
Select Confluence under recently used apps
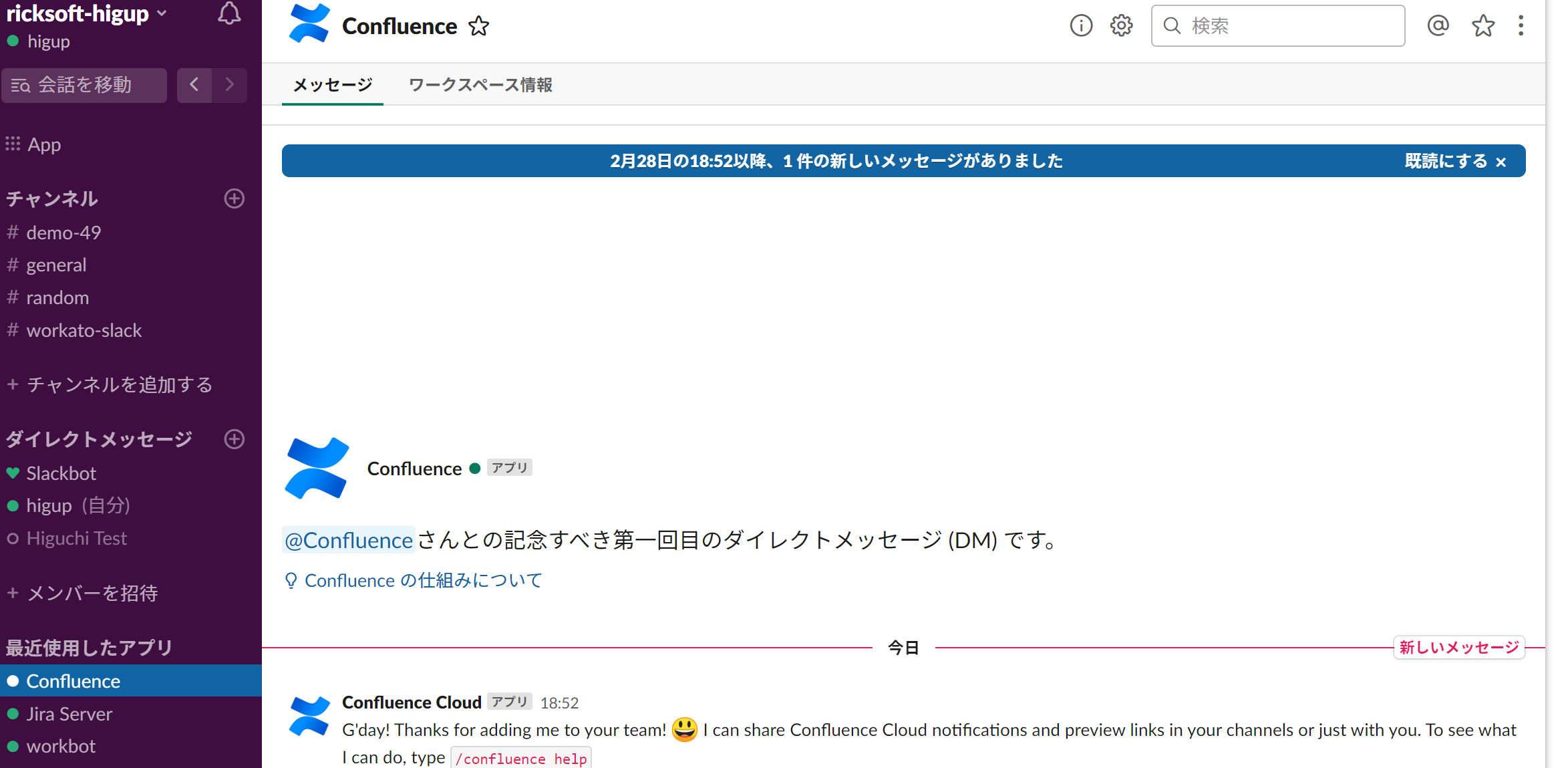pyautogui.click(x=131, y=680)
